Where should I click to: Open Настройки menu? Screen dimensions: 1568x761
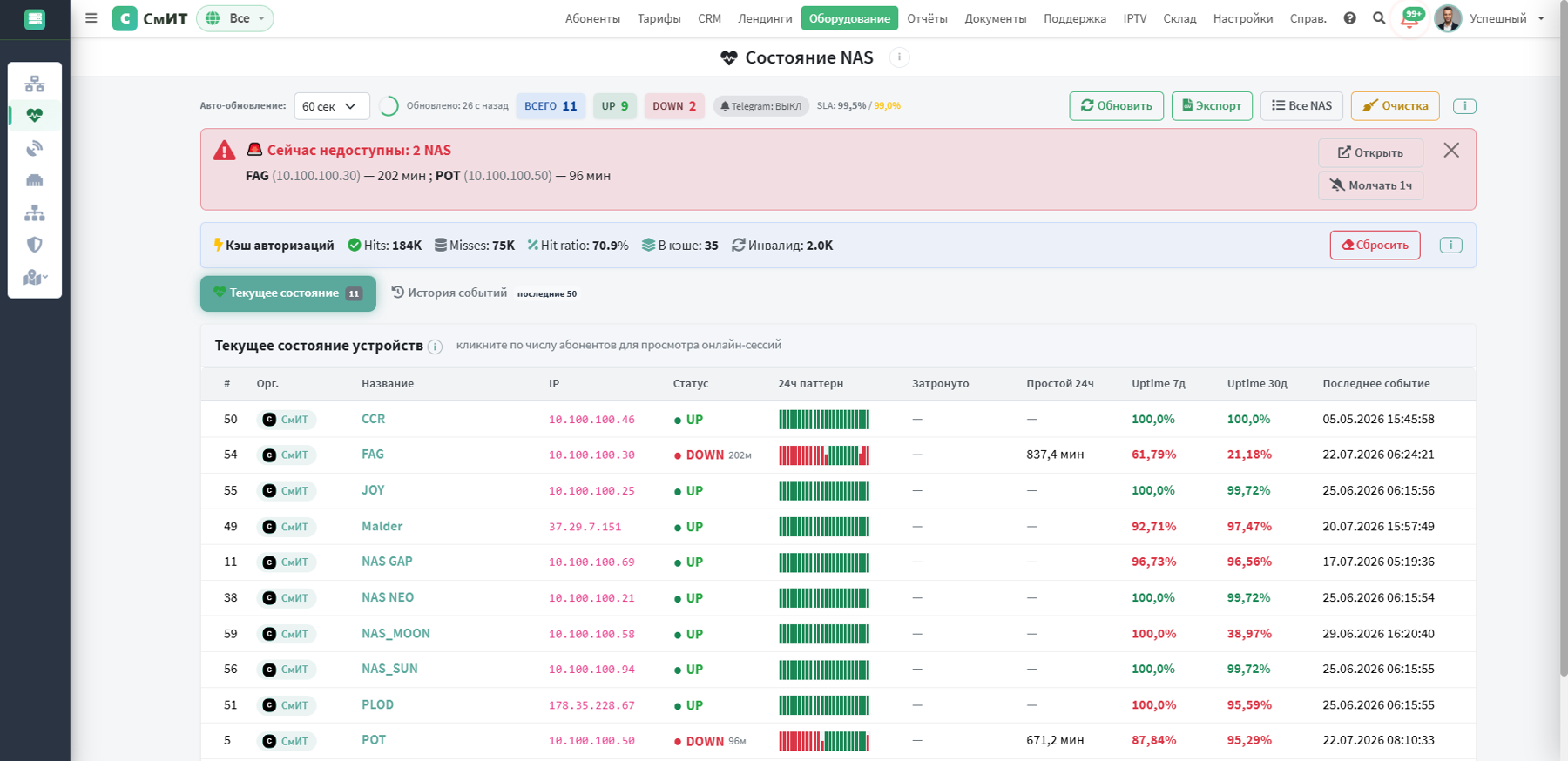[x=1243, y=18]
